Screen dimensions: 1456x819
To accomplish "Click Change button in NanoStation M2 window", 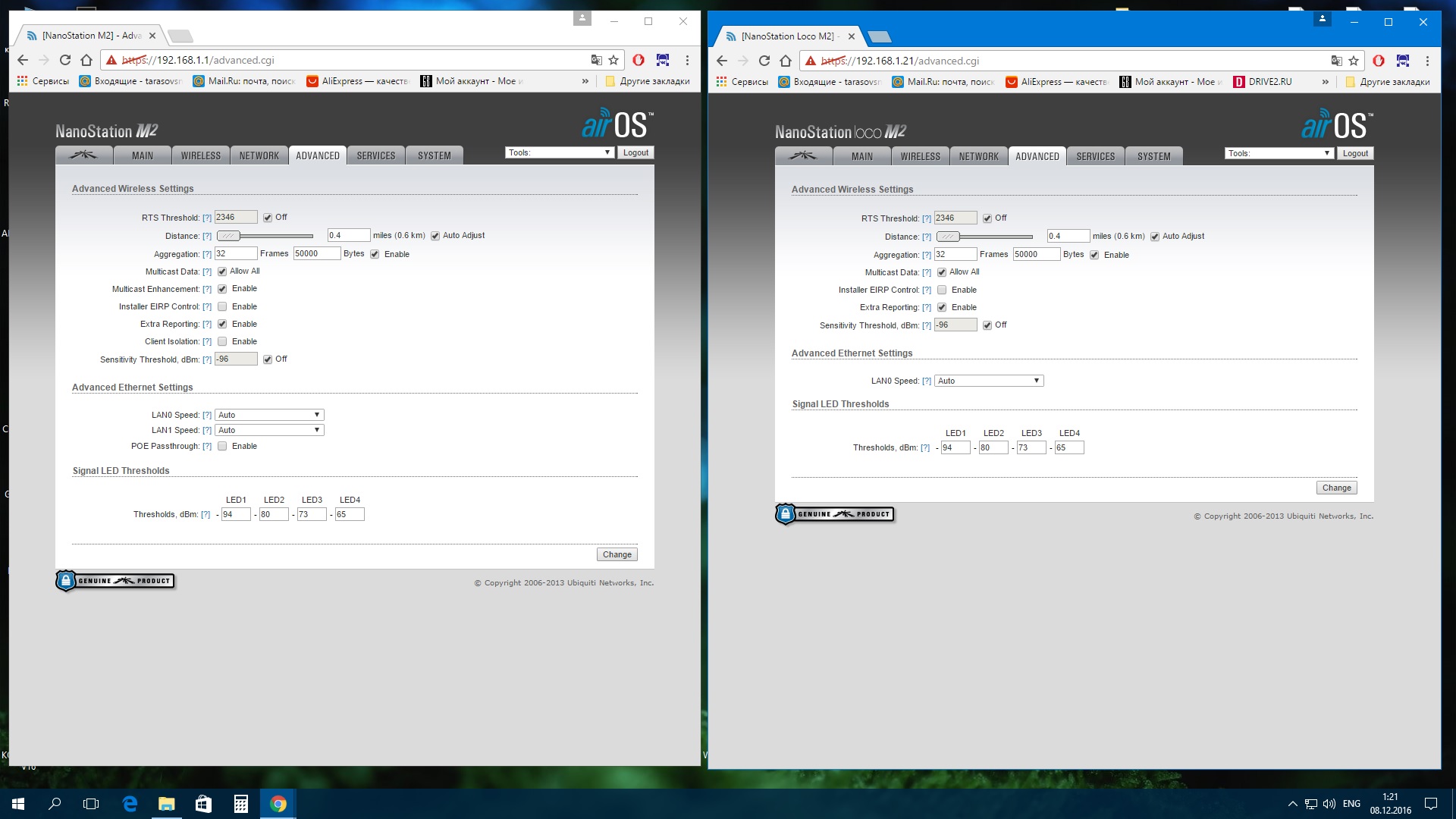I will pos(617,554).
